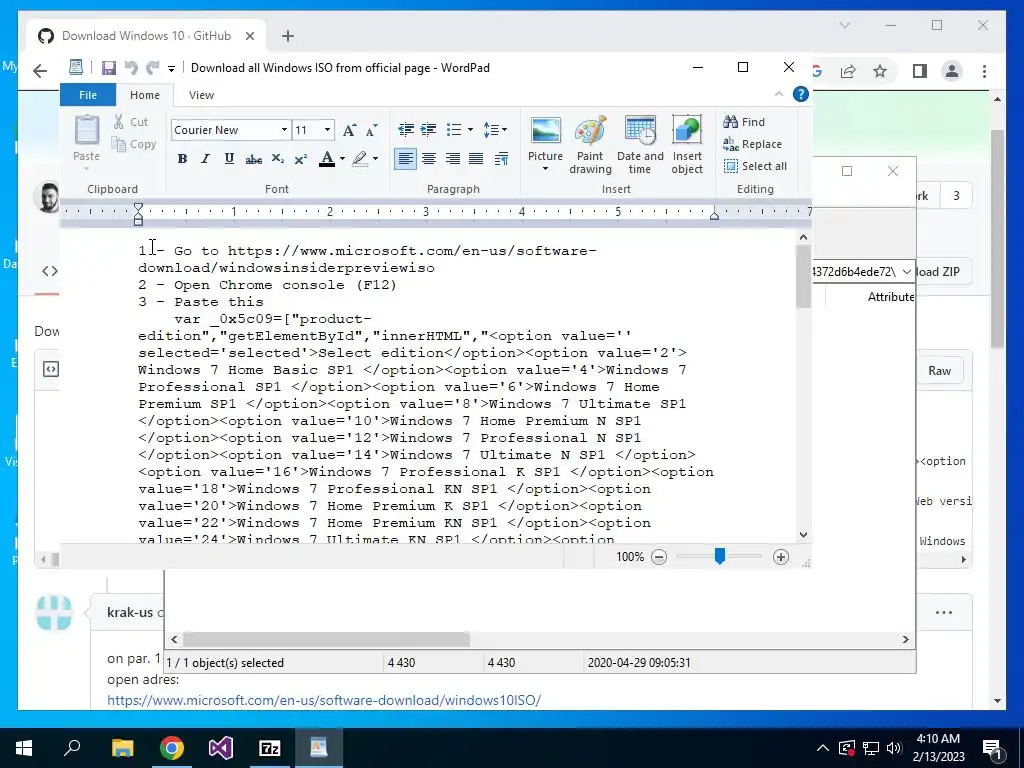This screenshot has height=768, width=1024.
Task: Select Justify text alignment
Action: [476, 159]
